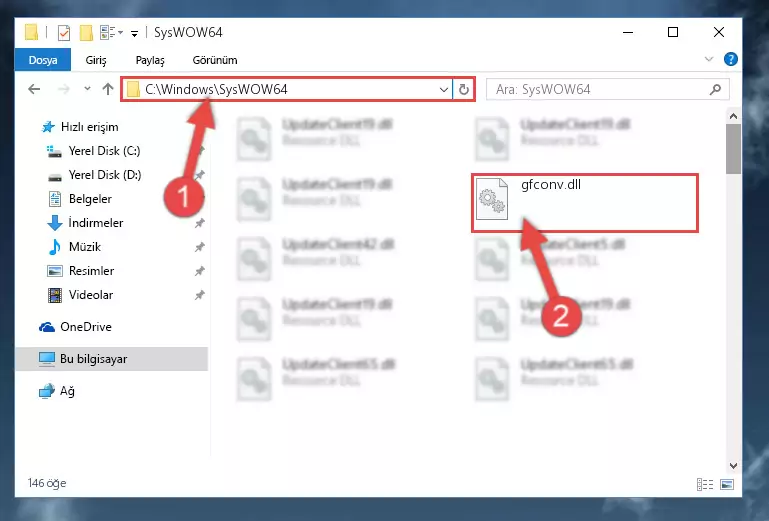Click the 146 öğe status text

47,483
